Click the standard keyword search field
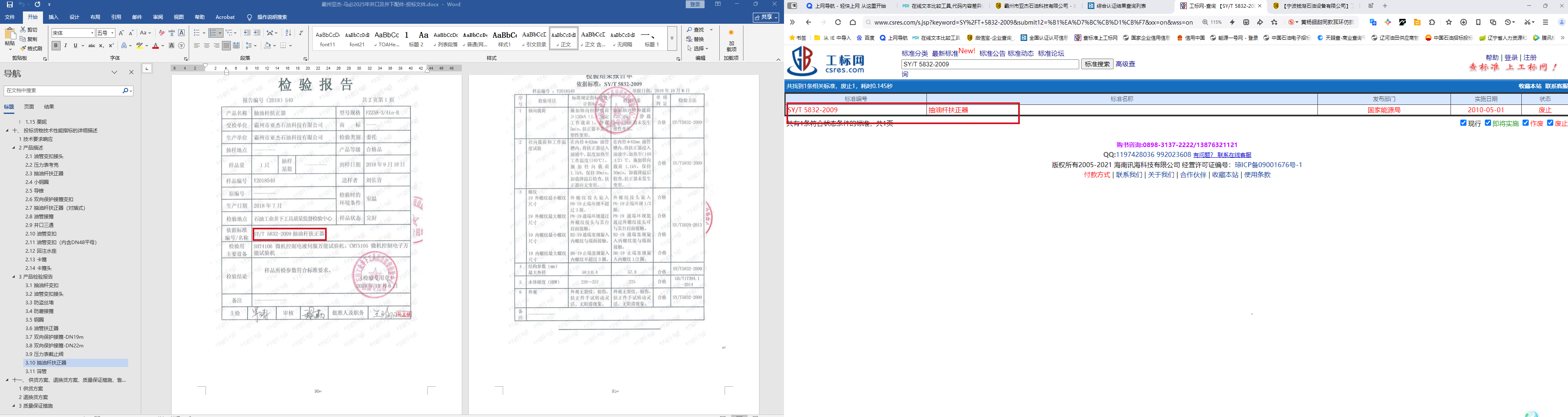Image resolution: width=1568 pixels, height=417 pixels. [990, 64]
